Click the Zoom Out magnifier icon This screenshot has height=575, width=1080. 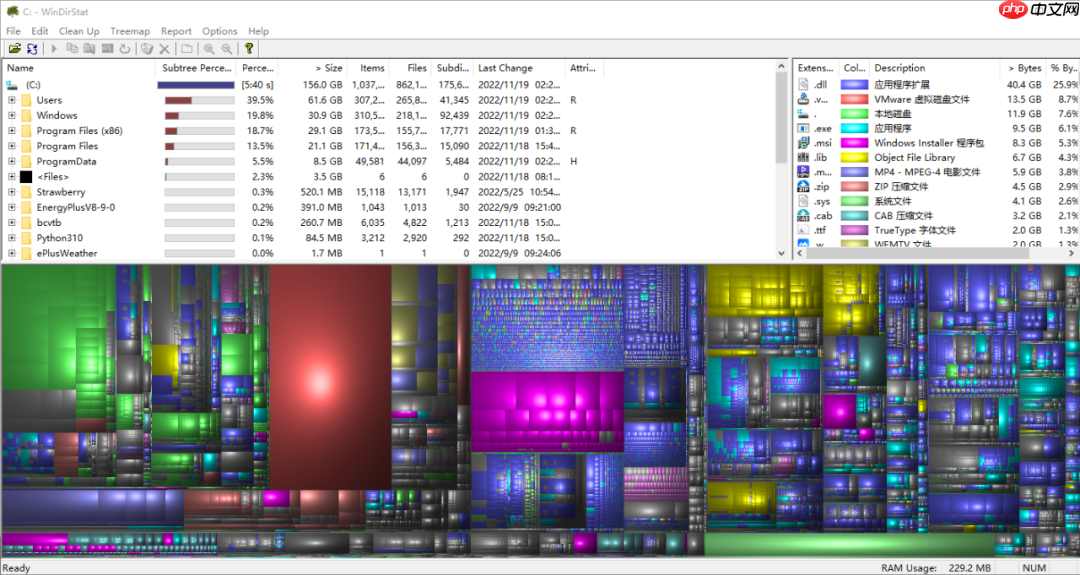pos(227,48)
